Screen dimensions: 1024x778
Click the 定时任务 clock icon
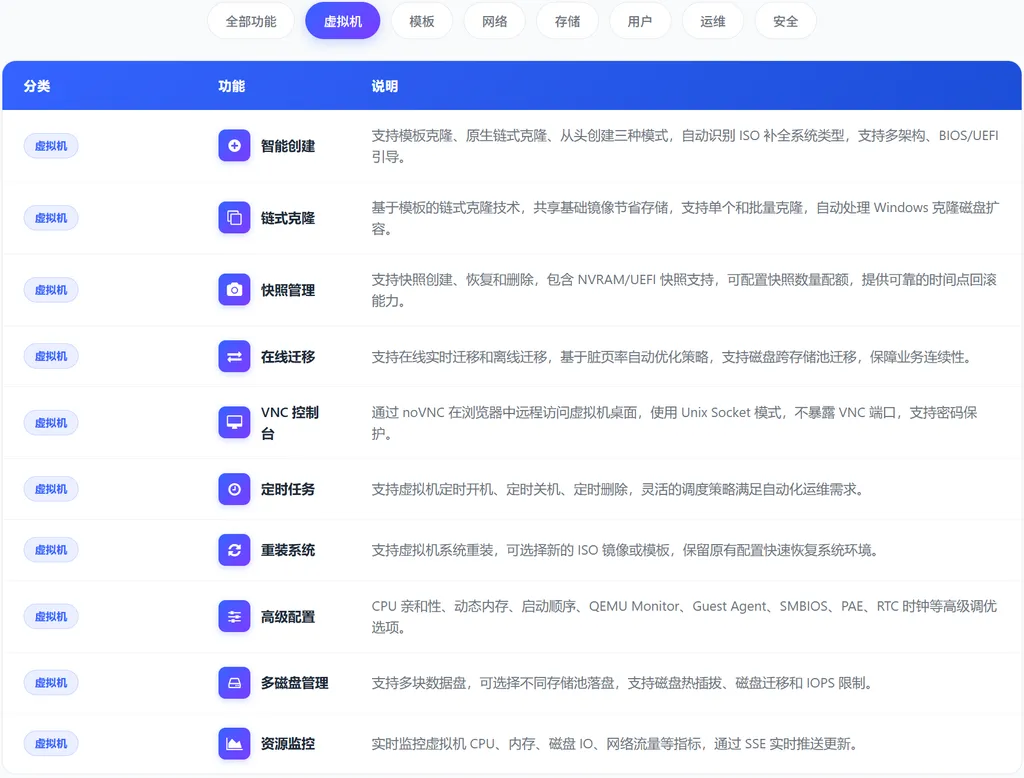point(234,489)
